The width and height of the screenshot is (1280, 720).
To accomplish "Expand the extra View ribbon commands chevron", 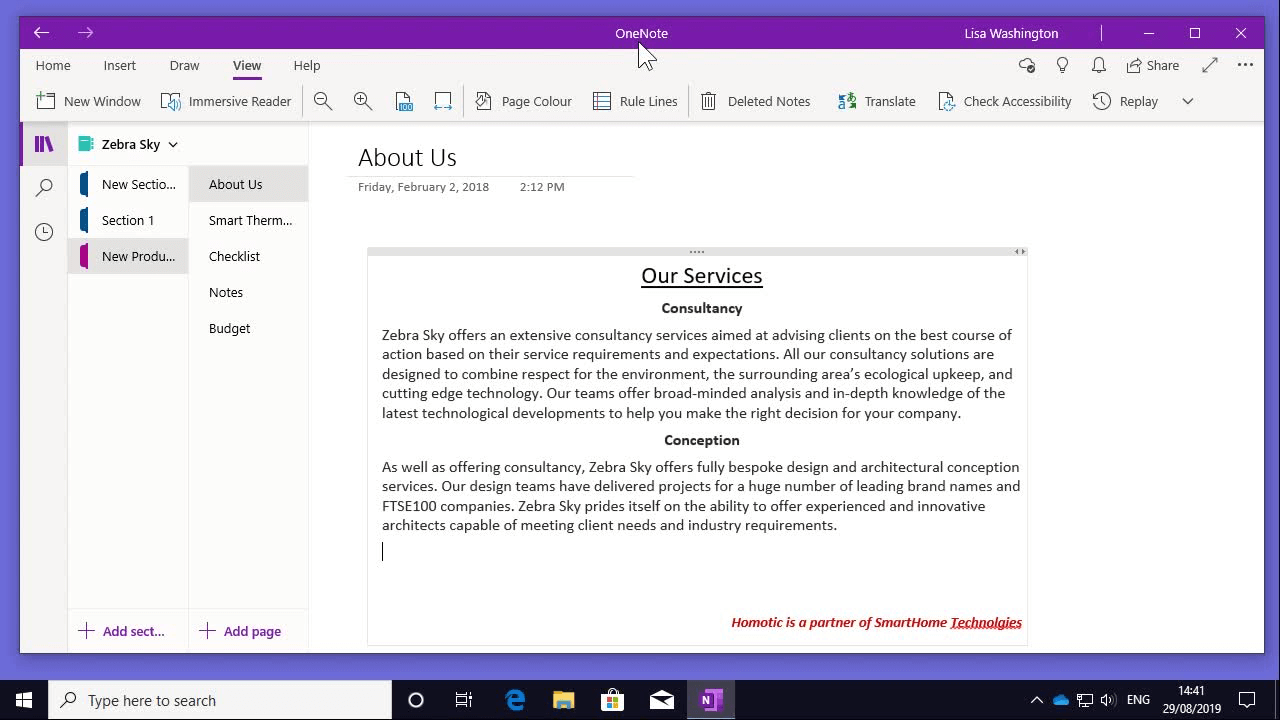I will (1188, 101).
